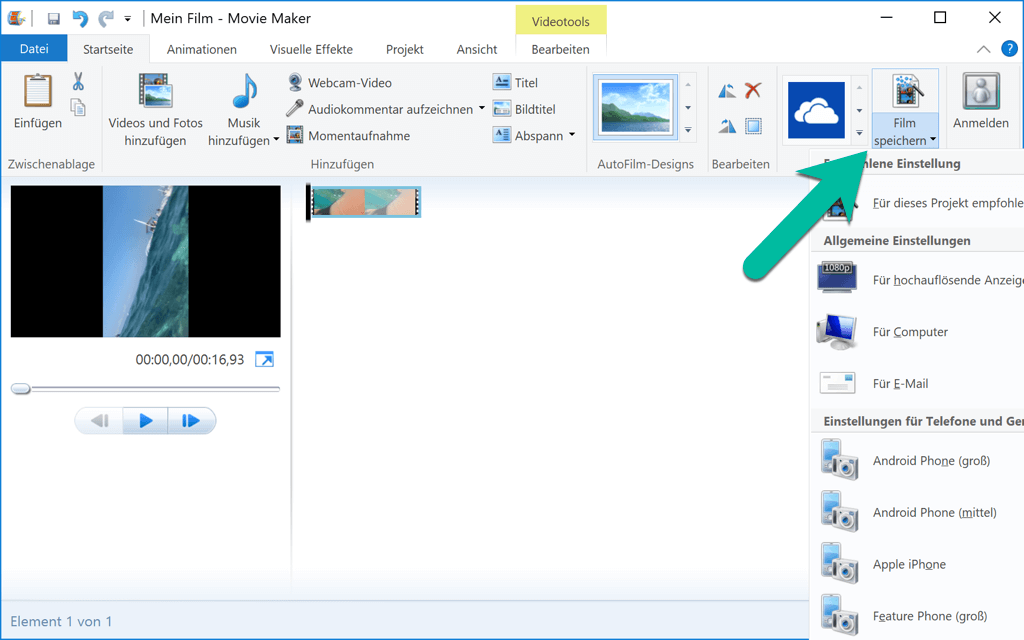Select the AutoFilm design thumbnail
The image size is (1024, 640).
(635, 108)
